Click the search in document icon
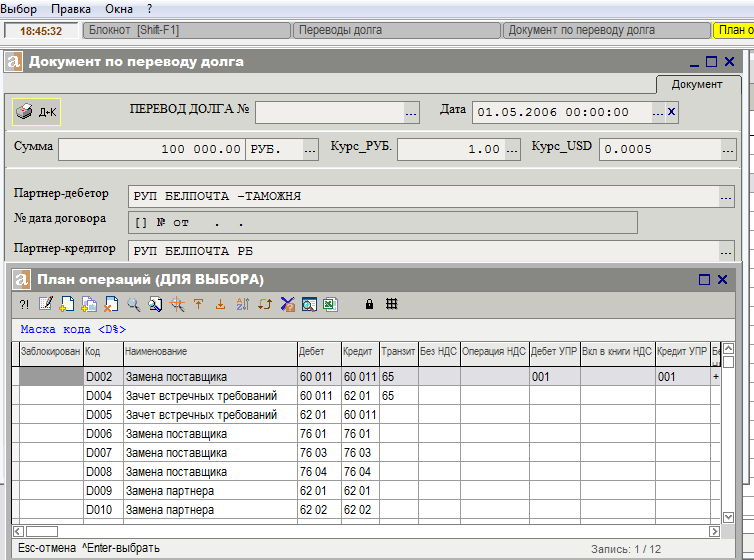Viewport: 754px width, 560px height. point(155,304)
